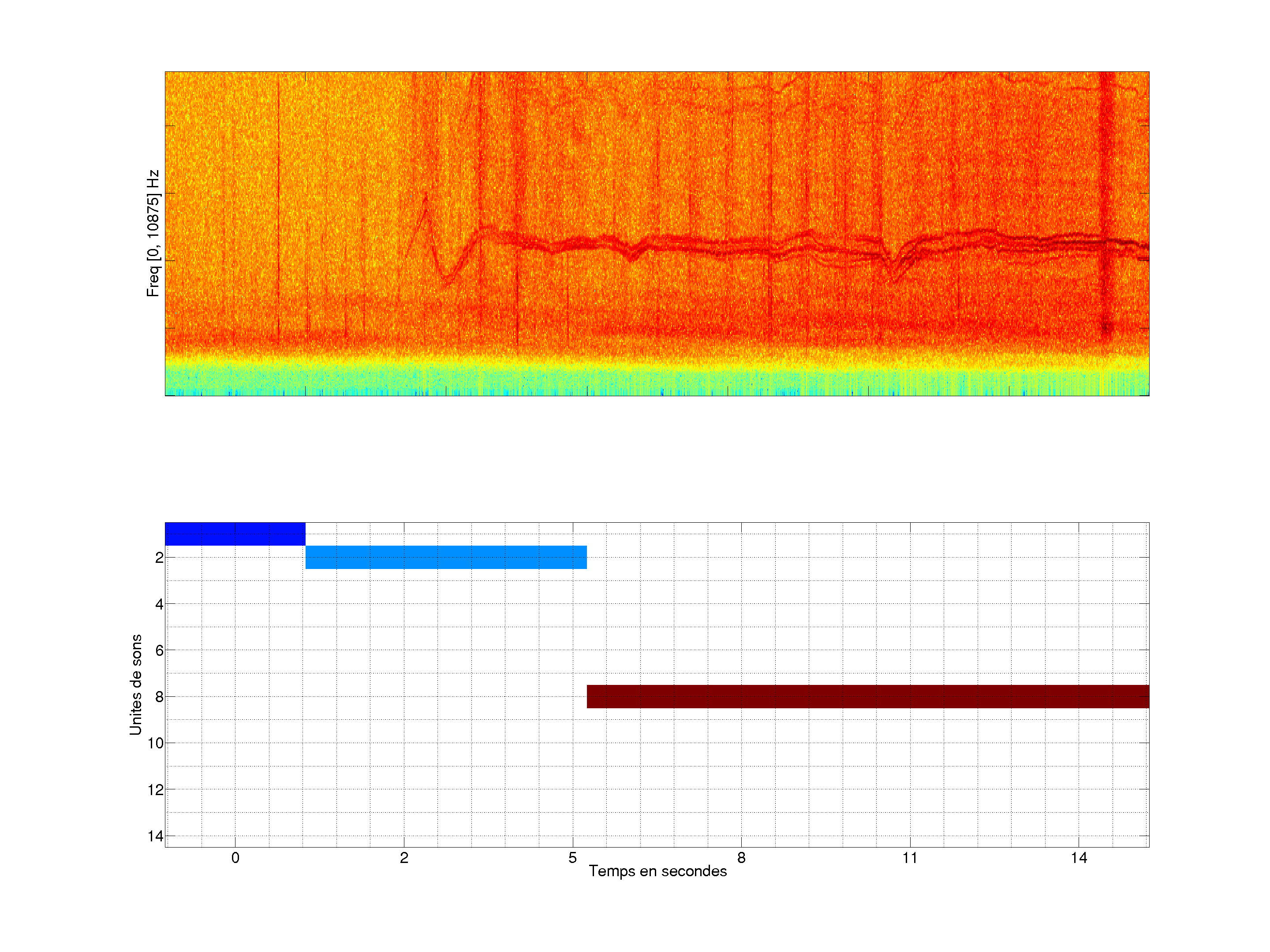Click x-axis tick label 0
This screenshot has height=952, width=1270.
pyautogui.click(x=235, y=858)
